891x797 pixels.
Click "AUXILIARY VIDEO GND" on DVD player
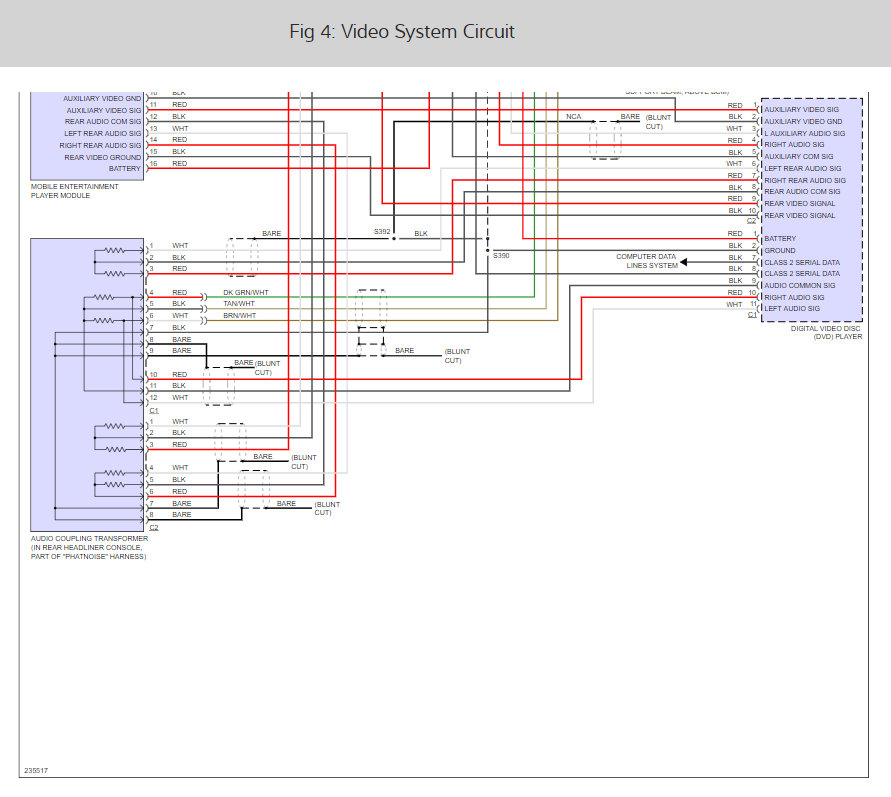pos(803,122)
